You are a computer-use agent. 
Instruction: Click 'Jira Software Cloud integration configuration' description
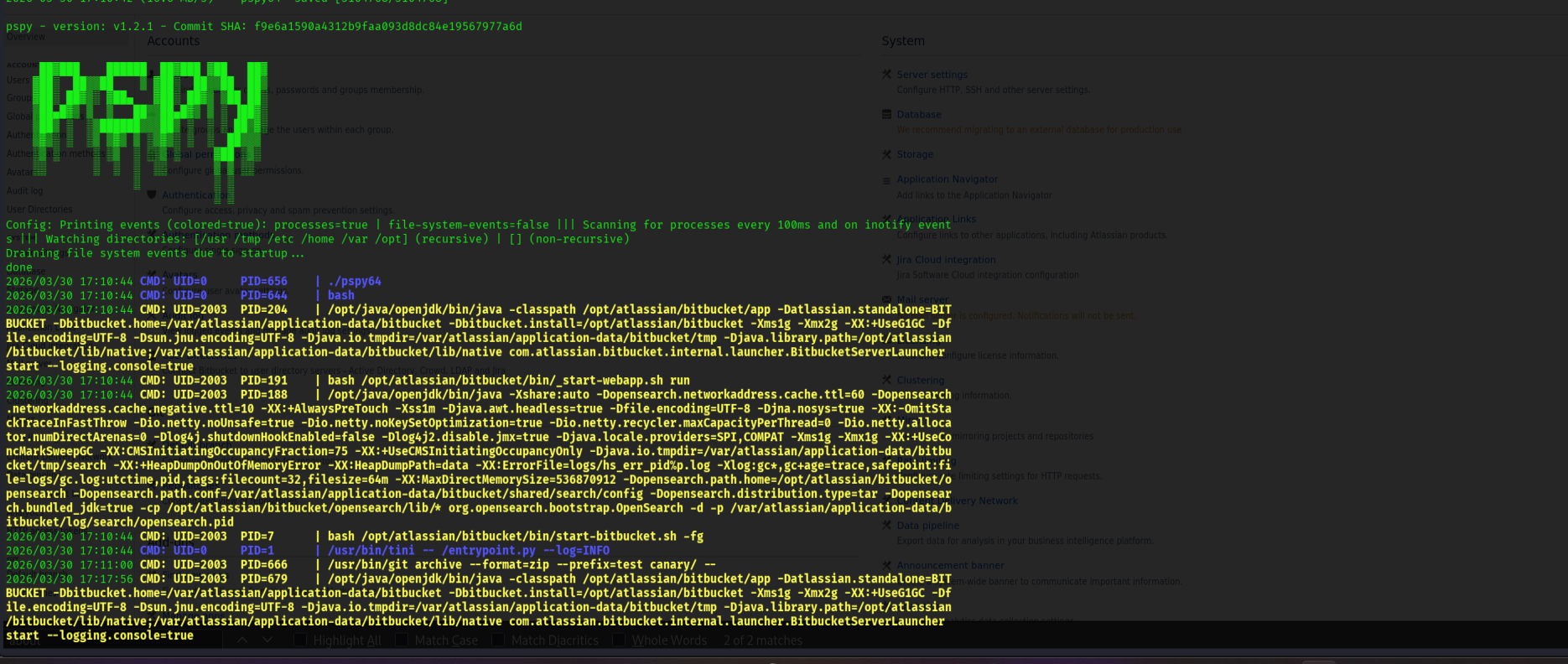[x=988, y=275]
